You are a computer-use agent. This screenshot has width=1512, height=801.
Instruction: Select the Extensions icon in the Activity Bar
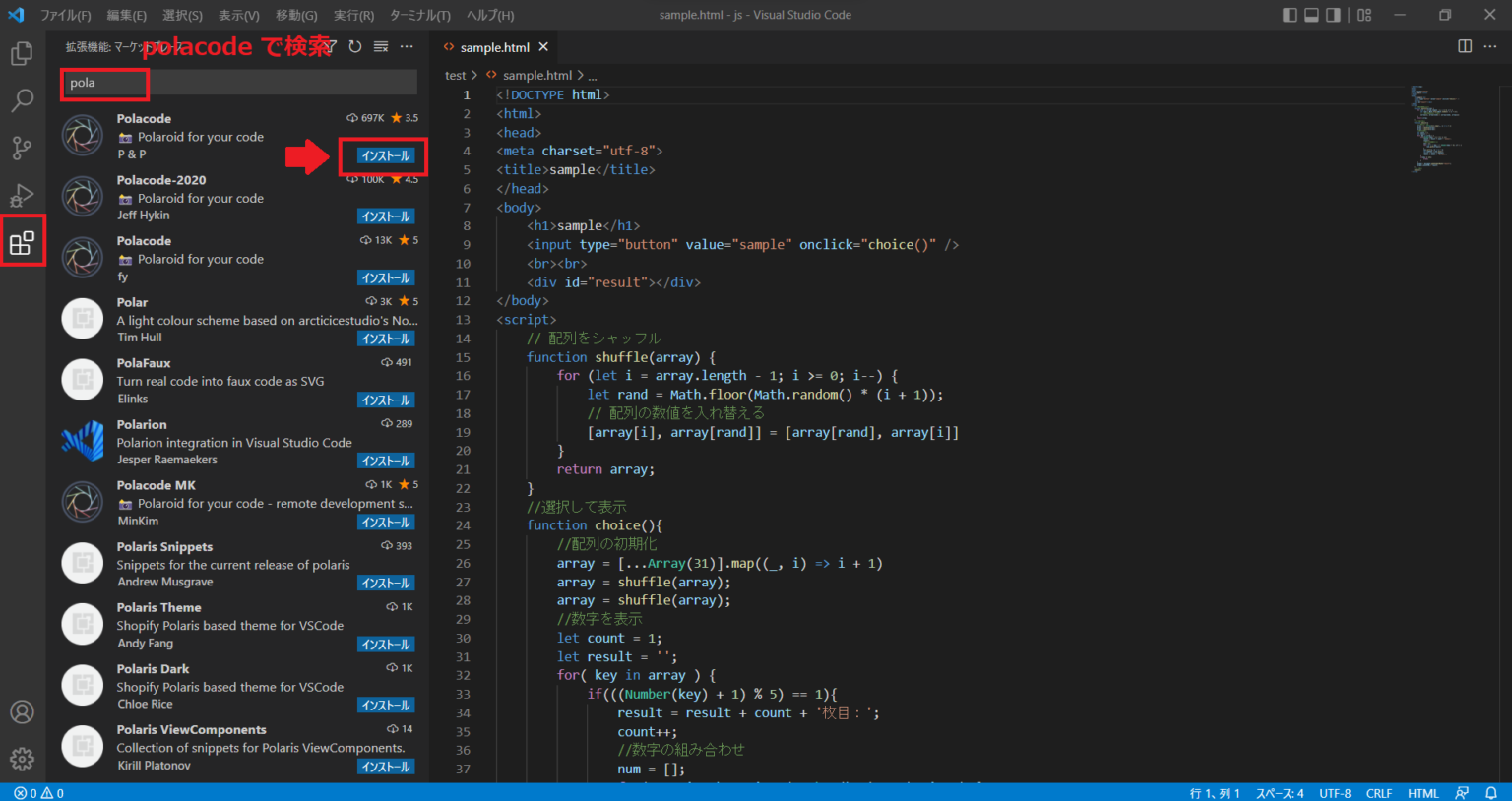point(22,241)
